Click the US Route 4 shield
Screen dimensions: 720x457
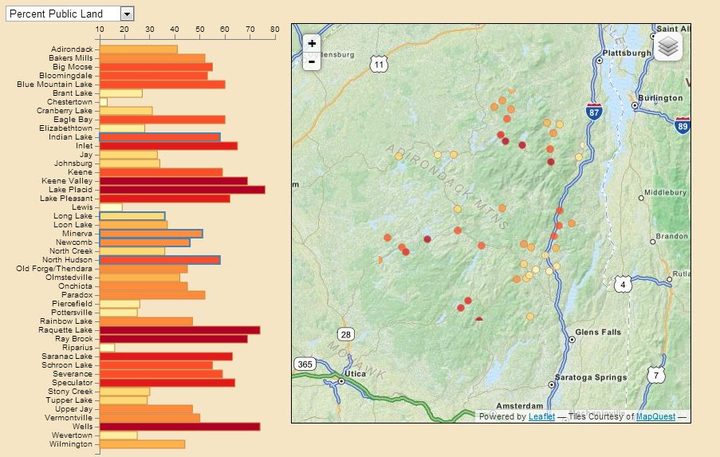[623, 284]
